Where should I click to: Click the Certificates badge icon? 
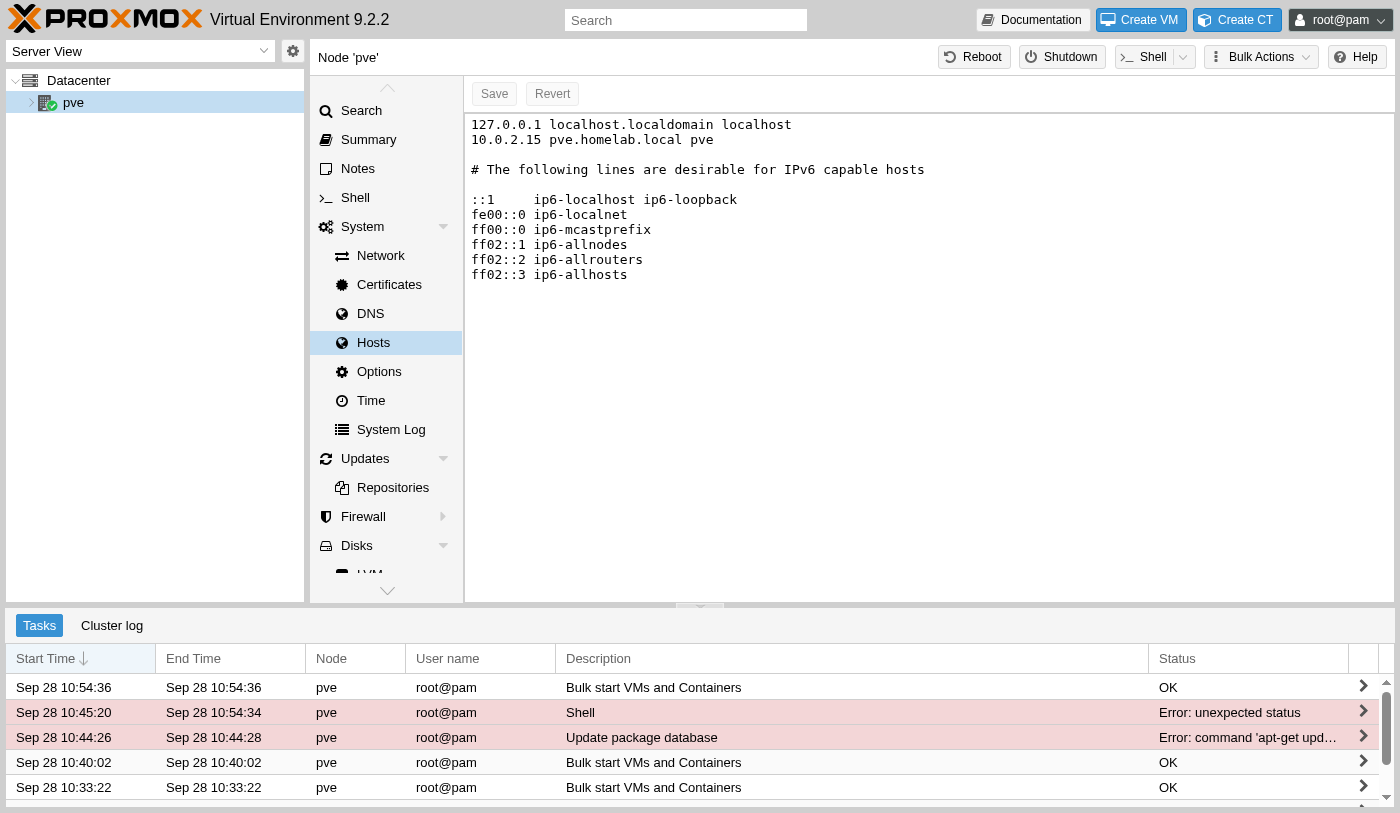point(342,285)
